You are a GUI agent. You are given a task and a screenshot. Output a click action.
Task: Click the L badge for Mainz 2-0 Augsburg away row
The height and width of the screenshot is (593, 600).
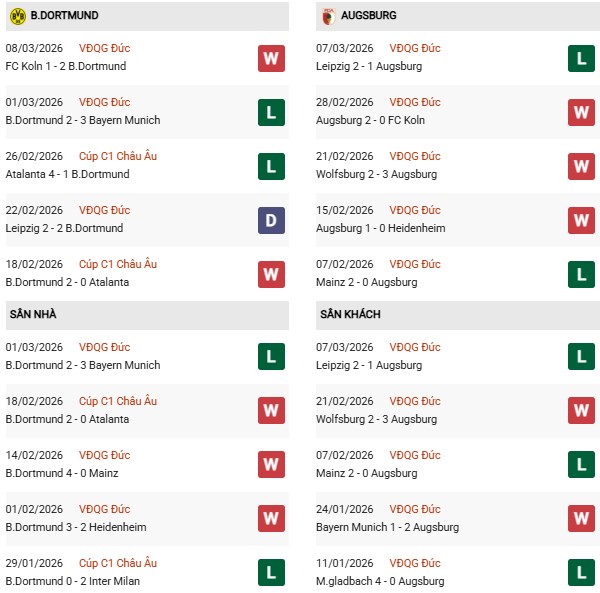point(582,465)
